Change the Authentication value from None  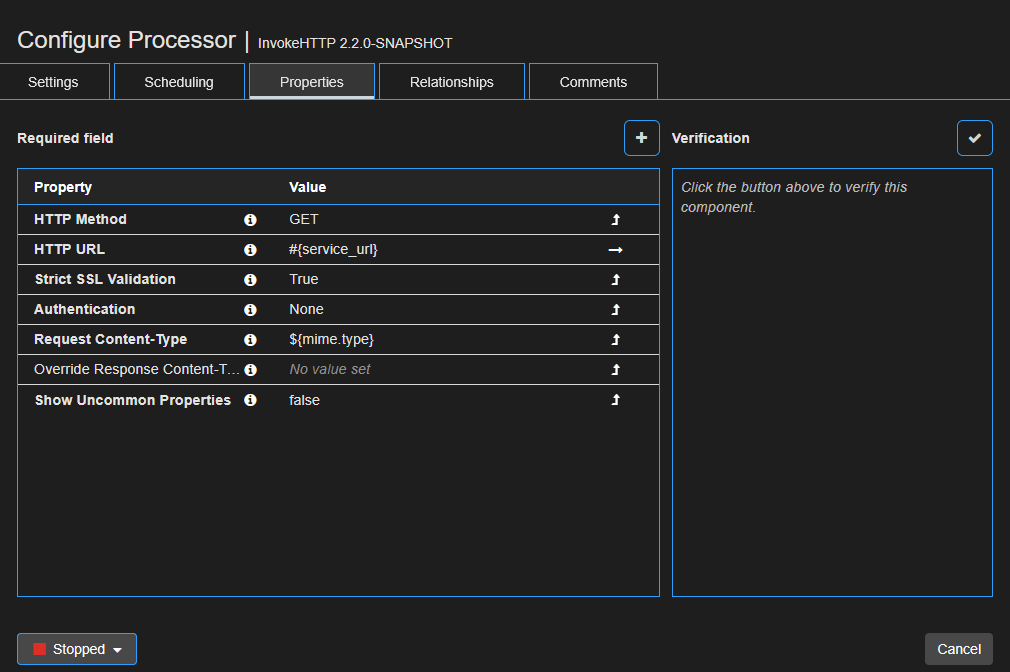point(430,309)
